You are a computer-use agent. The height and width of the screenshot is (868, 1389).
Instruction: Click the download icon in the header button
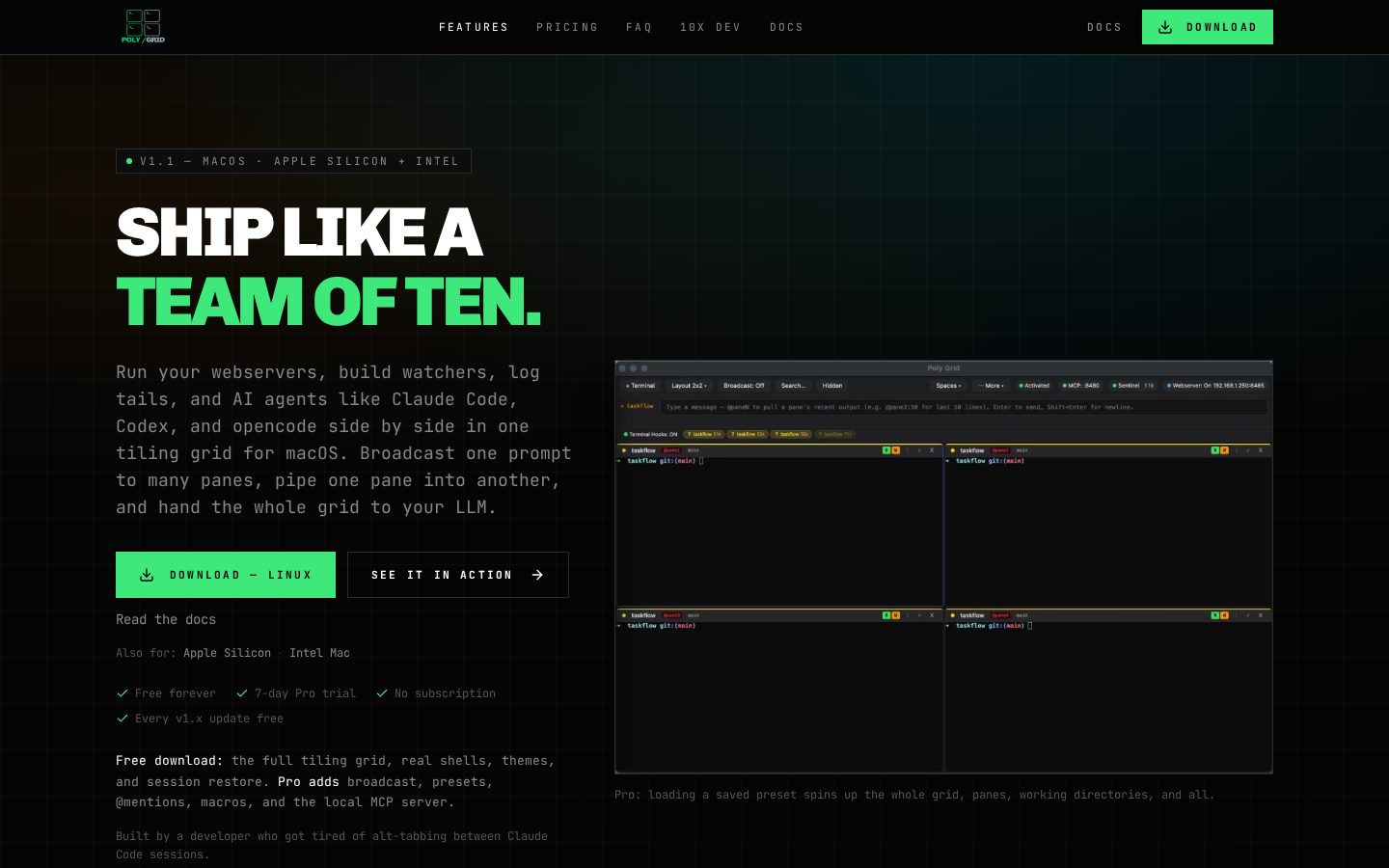(x=1165, y=27)
